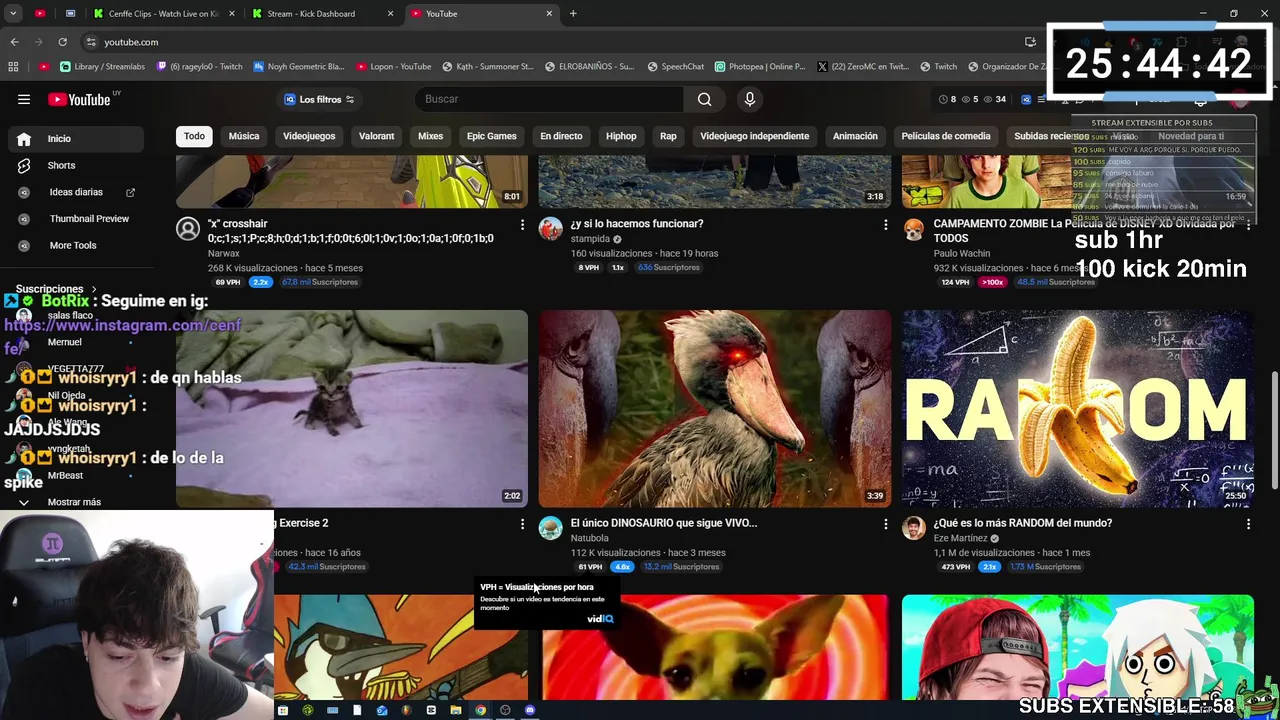1280x720 pixels.
Task: Select the Música filter chip
Action: point(244,136)
